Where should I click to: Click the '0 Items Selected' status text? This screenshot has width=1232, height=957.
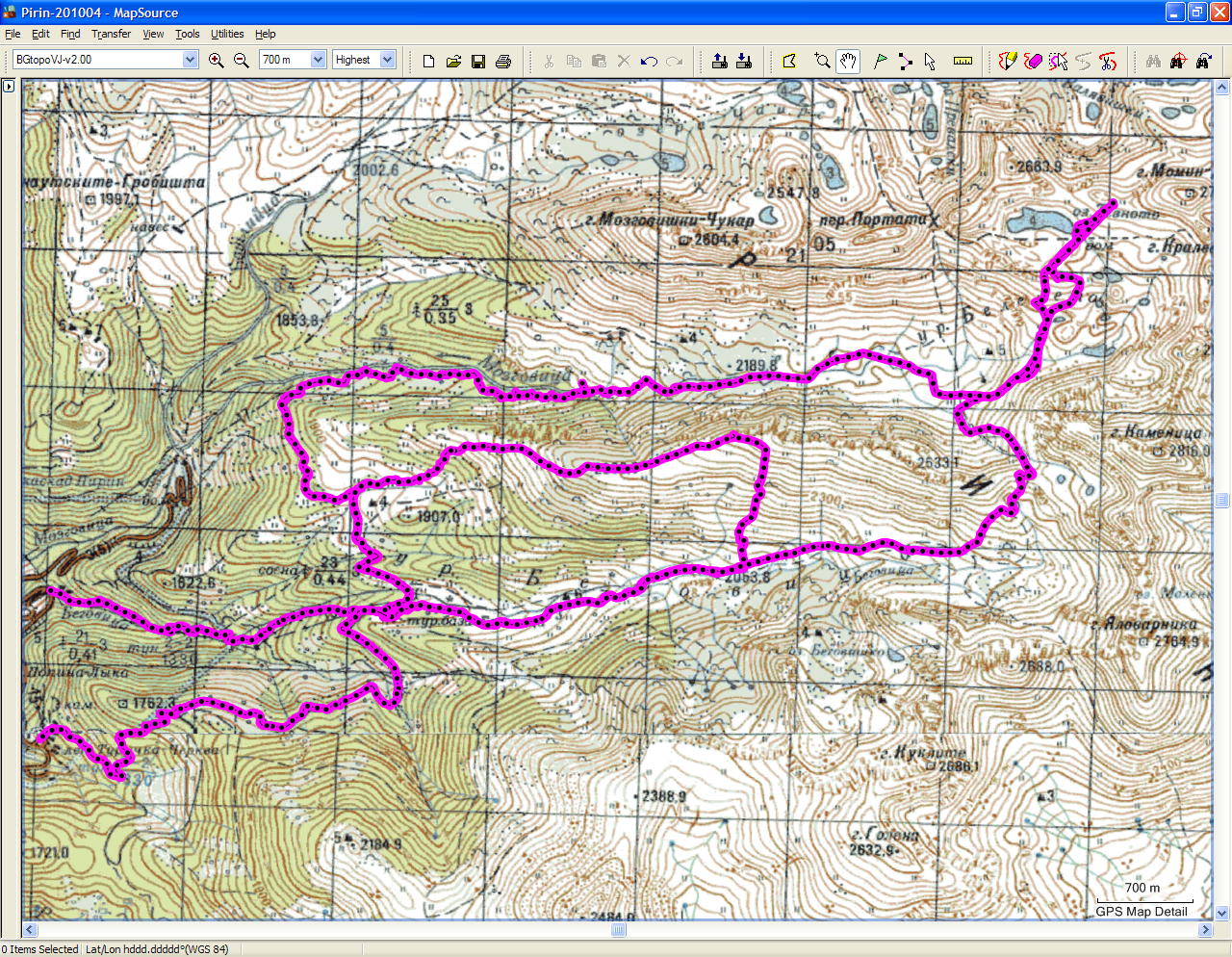point(40,949)
